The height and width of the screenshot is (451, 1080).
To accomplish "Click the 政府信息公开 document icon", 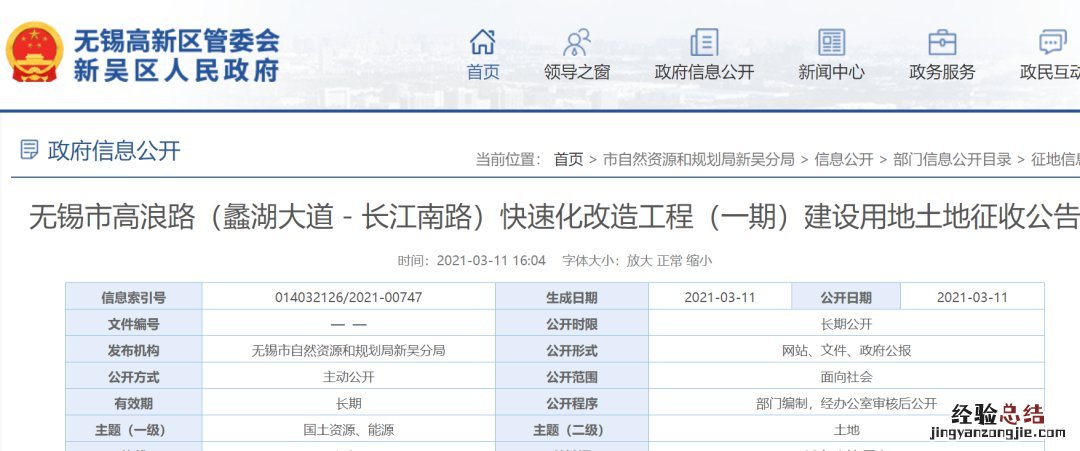I will point(704,42).
